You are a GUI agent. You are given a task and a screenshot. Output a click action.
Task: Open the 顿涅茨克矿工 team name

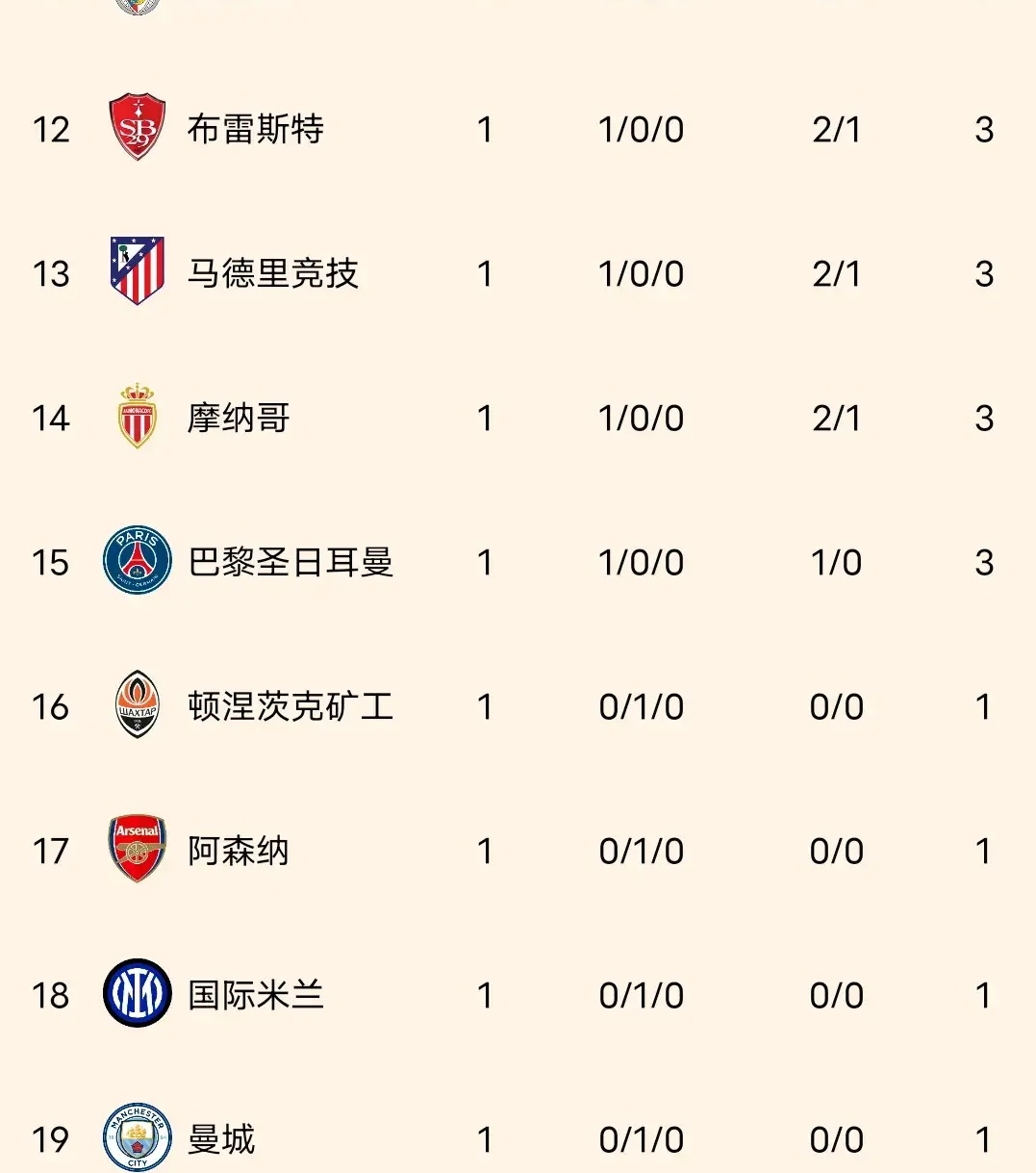pos(290,706)
